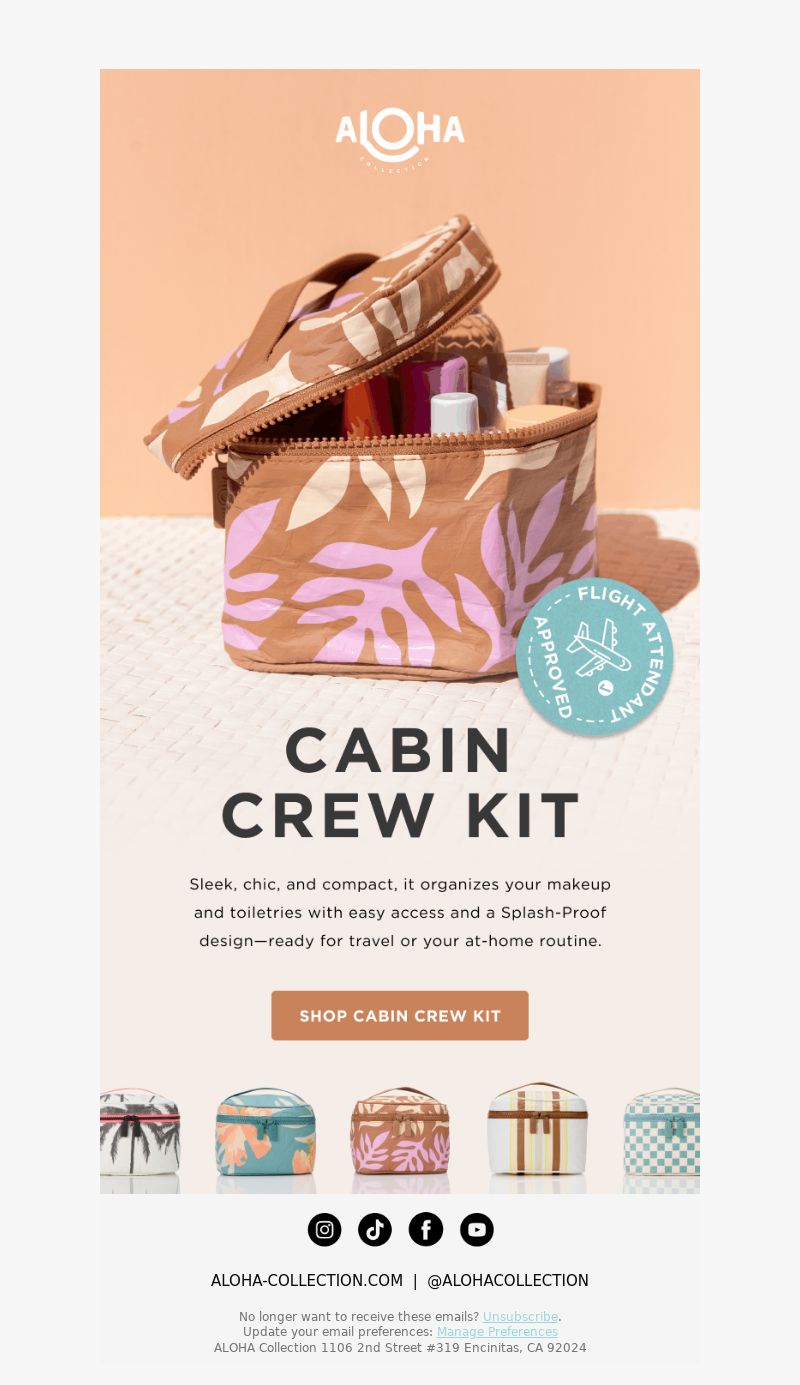Open the Instagram social icon

point(324,1230)
